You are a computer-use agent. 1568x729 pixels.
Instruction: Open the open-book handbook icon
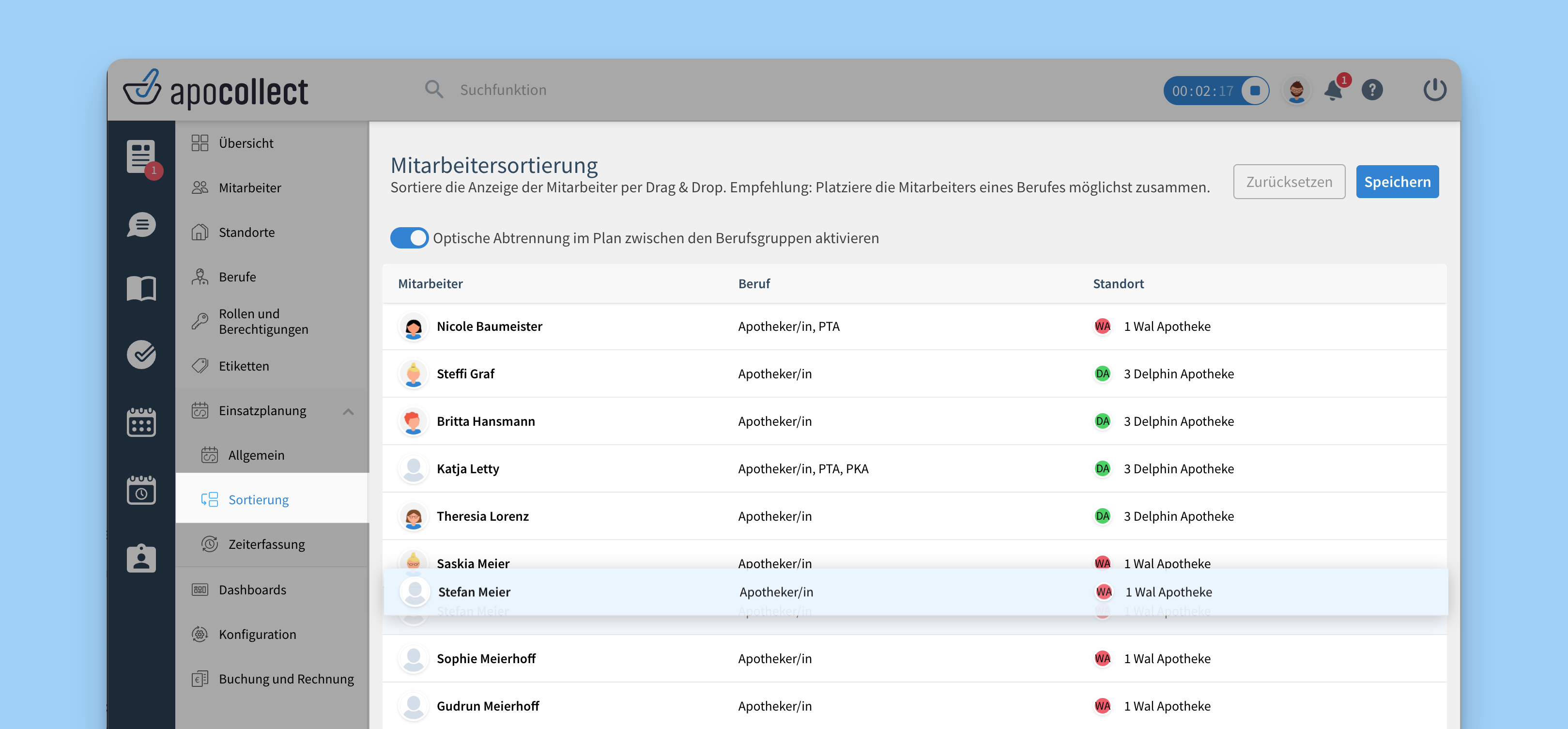pyautogui.click(x=141, y=288)
